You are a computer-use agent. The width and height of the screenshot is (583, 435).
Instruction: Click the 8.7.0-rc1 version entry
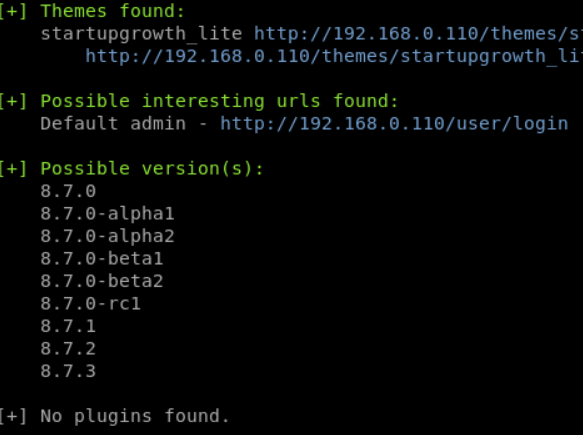click(x=90, y=304)
